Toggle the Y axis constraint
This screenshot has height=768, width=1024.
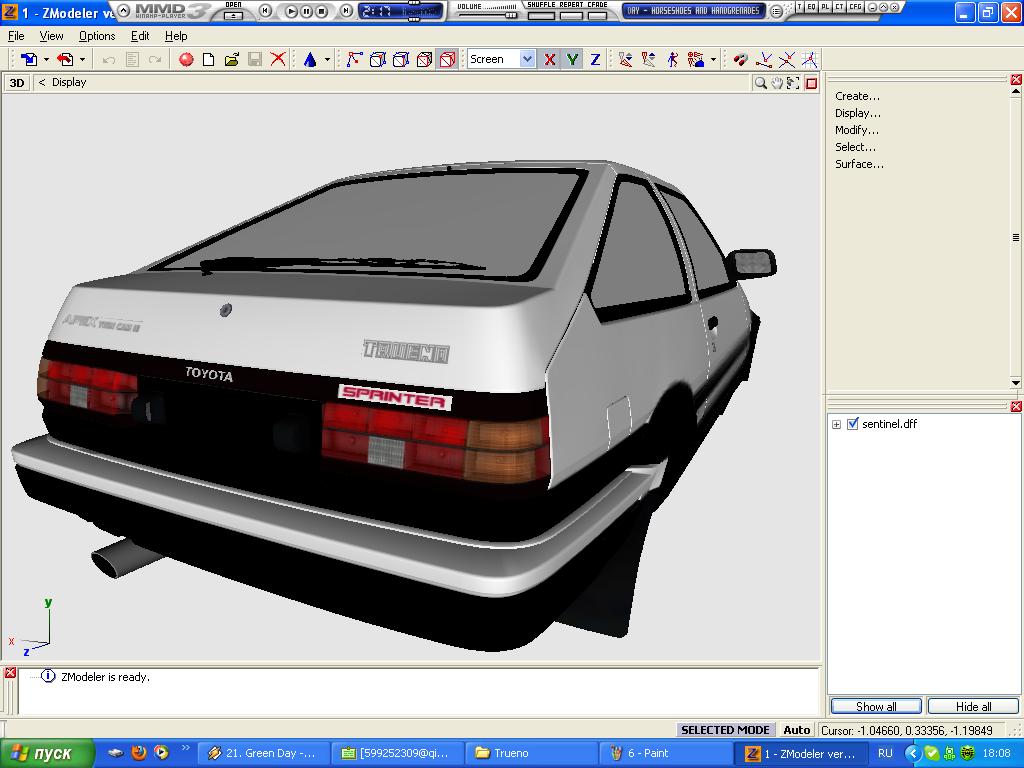click(572, 60)
